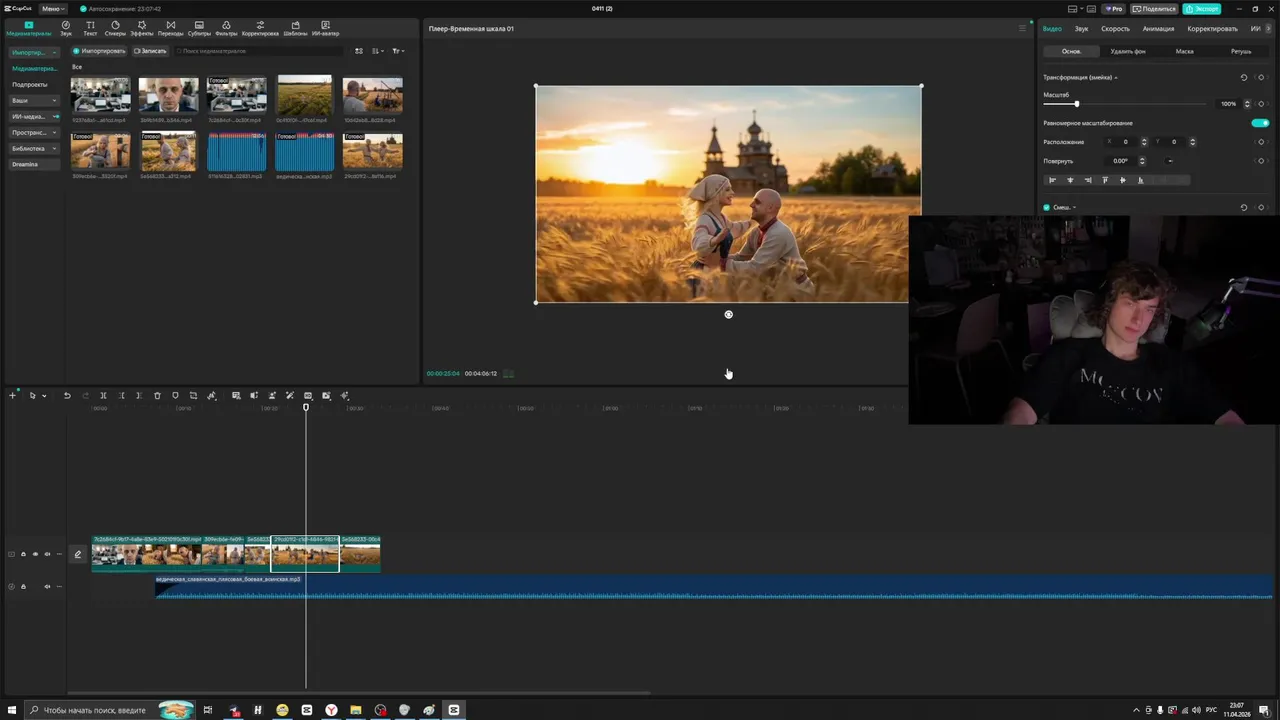The height and width of the screenshot is (720, 1280).
Task: Select the Удалить фон sub-tab
Action: click(1128, 51)
